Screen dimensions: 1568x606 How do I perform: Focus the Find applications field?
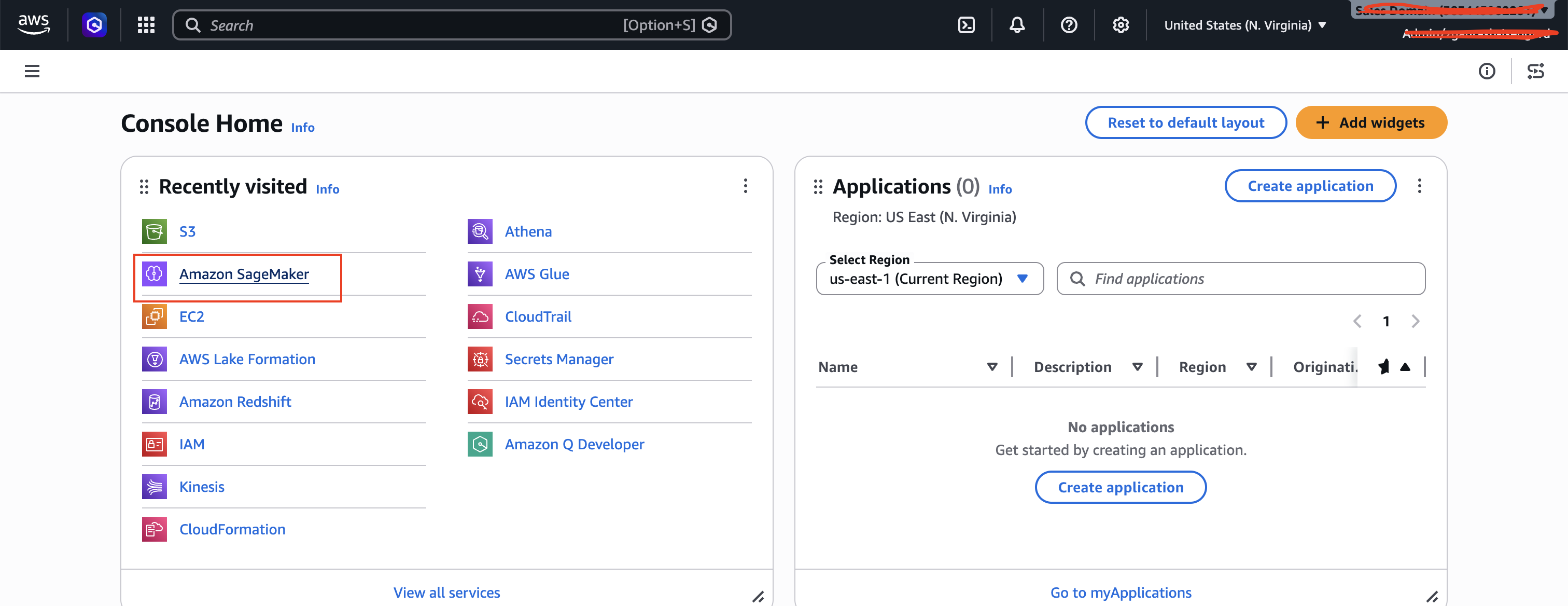point(1240,279)
